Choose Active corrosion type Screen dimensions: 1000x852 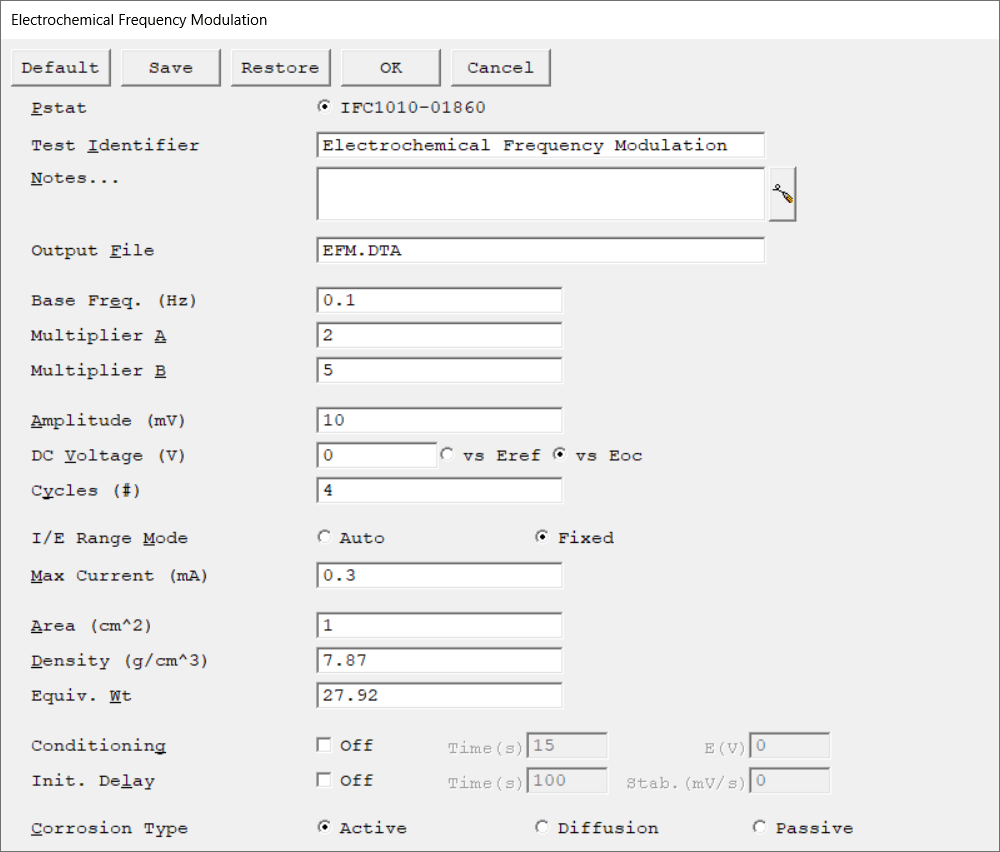(324, 826)
